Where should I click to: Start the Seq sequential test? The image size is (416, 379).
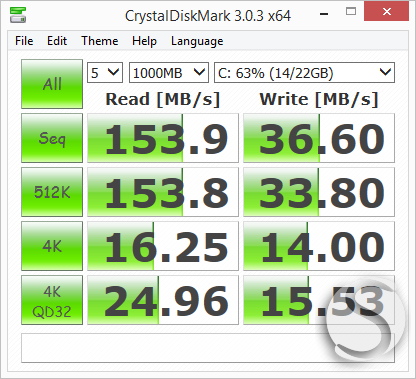pos(52,138)
